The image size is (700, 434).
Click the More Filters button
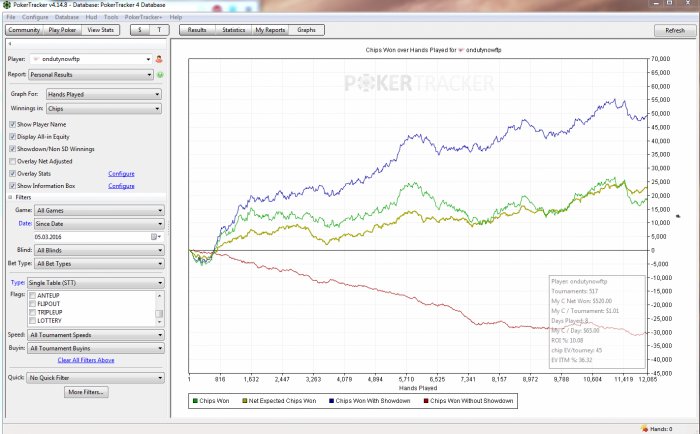click(86, 392)
